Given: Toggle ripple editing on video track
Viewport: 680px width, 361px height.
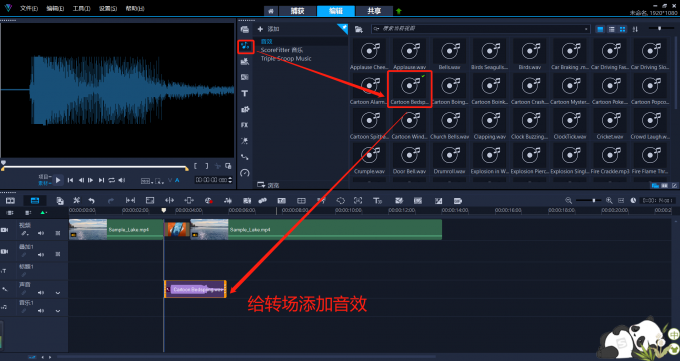Looking at the screenshot, I should [x=58, y=233].
